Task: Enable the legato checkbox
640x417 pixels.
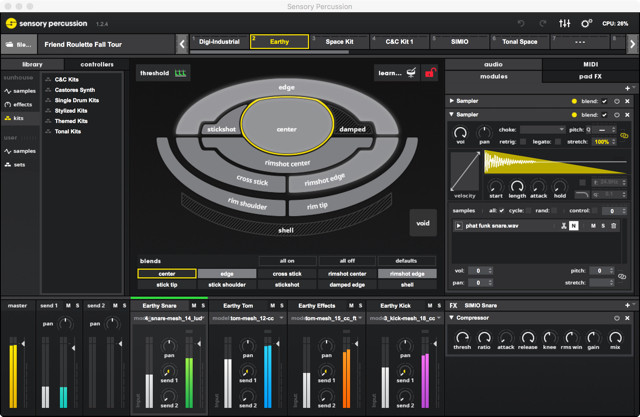Action: (558, 142)
